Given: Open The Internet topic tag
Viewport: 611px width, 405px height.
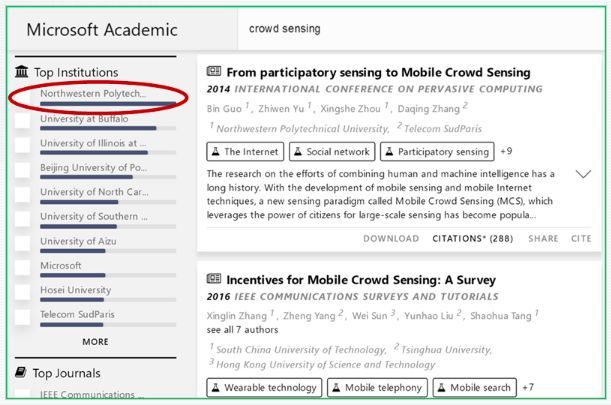Looking at the screenshot, I should 245,152.
